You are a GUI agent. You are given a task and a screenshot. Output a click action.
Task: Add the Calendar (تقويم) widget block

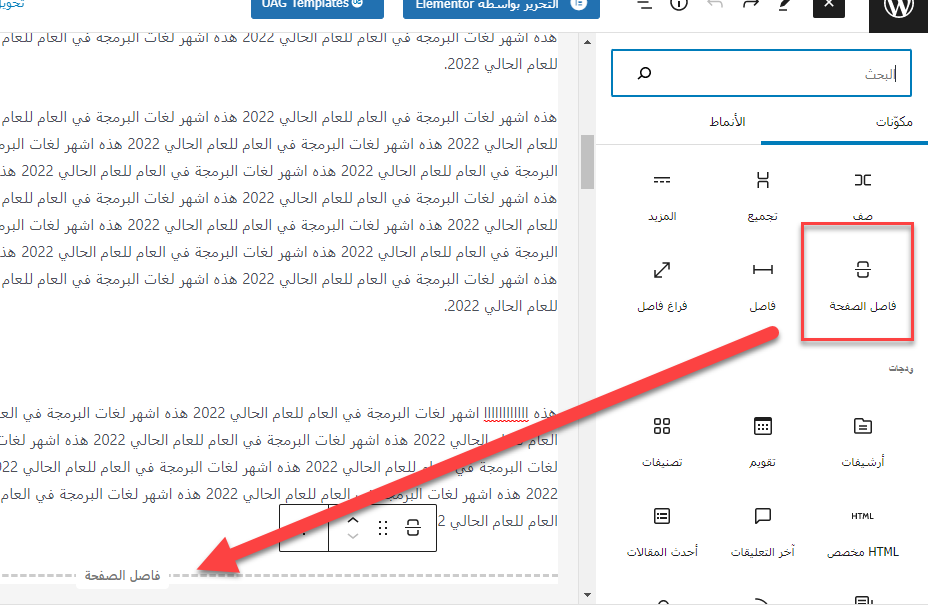coord(762,439)
